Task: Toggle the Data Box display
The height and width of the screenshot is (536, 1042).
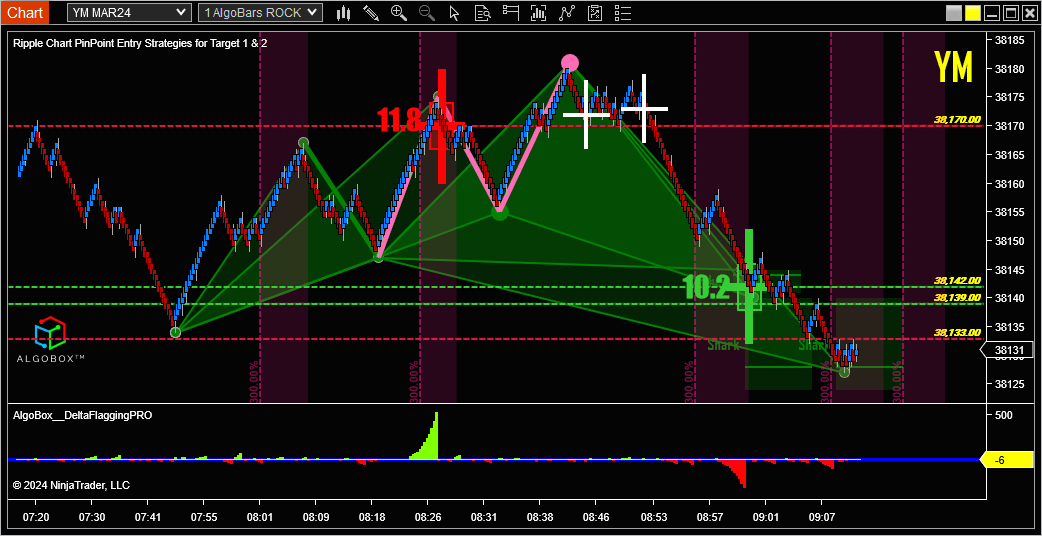Action: (483, 13)
